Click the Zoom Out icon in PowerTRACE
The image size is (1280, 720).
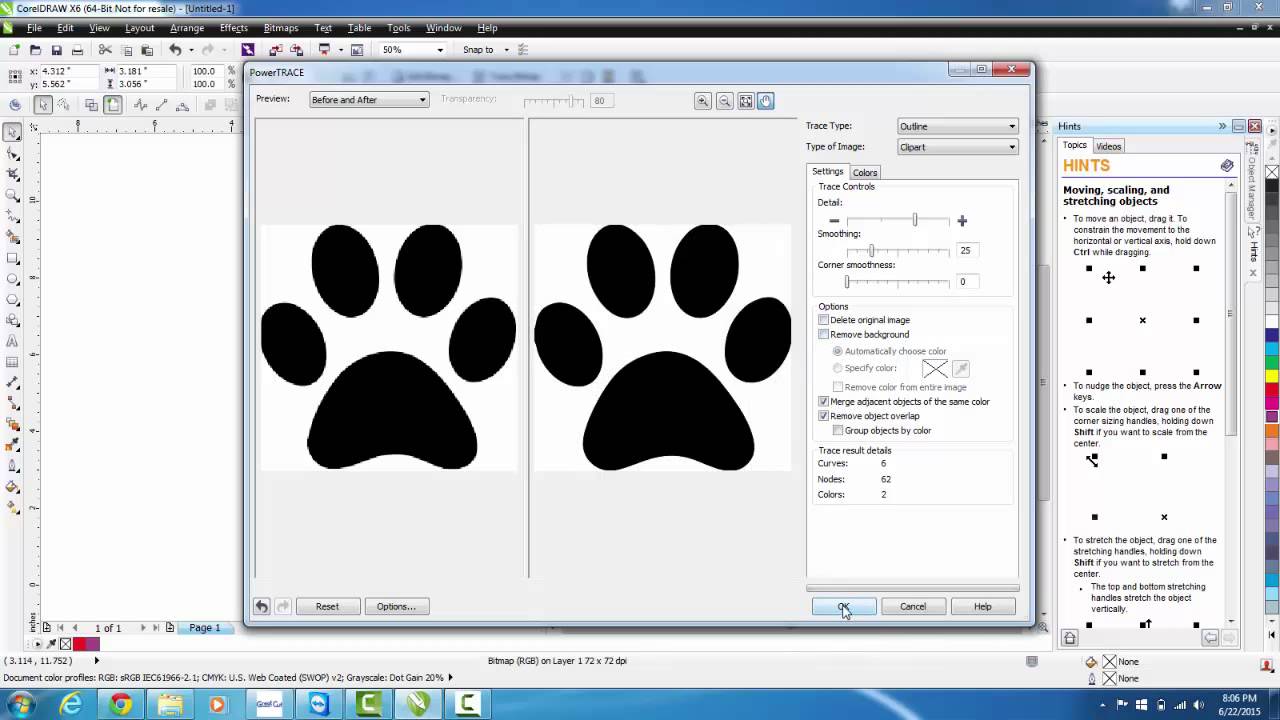pos(724,101)
